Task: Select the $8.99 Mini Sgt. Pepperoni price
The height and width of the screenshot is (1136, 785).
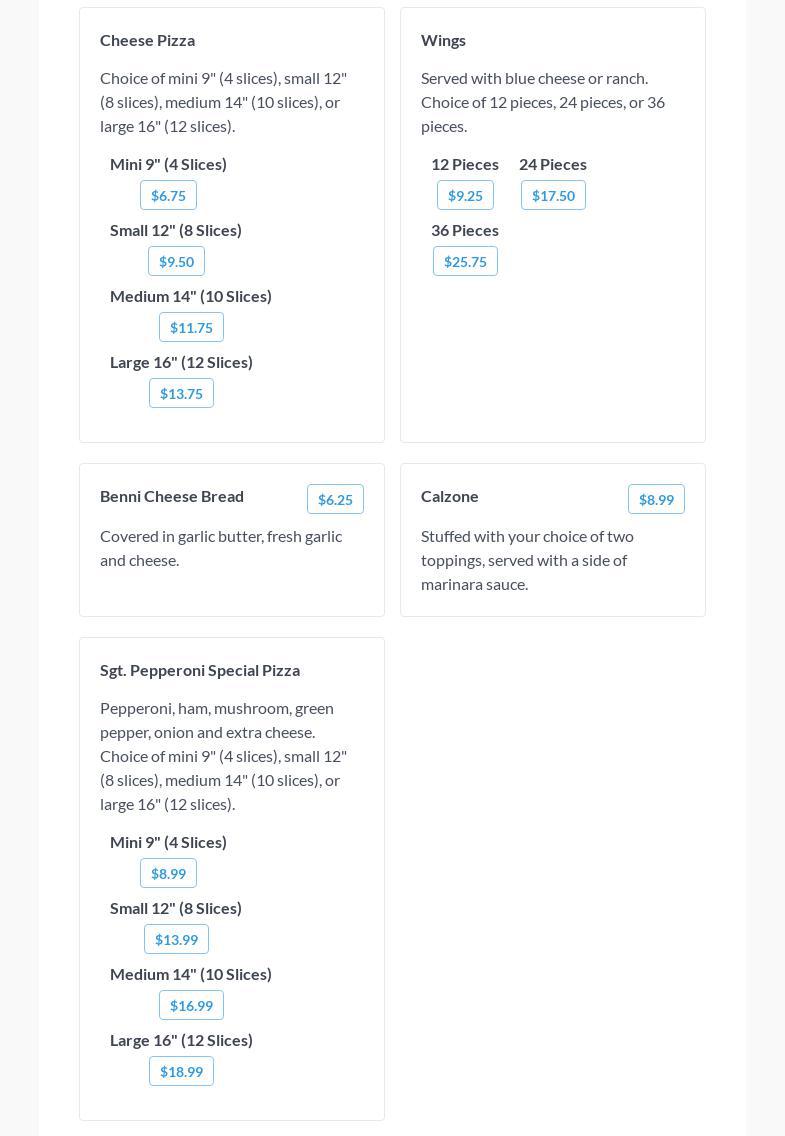Action: 168,874
